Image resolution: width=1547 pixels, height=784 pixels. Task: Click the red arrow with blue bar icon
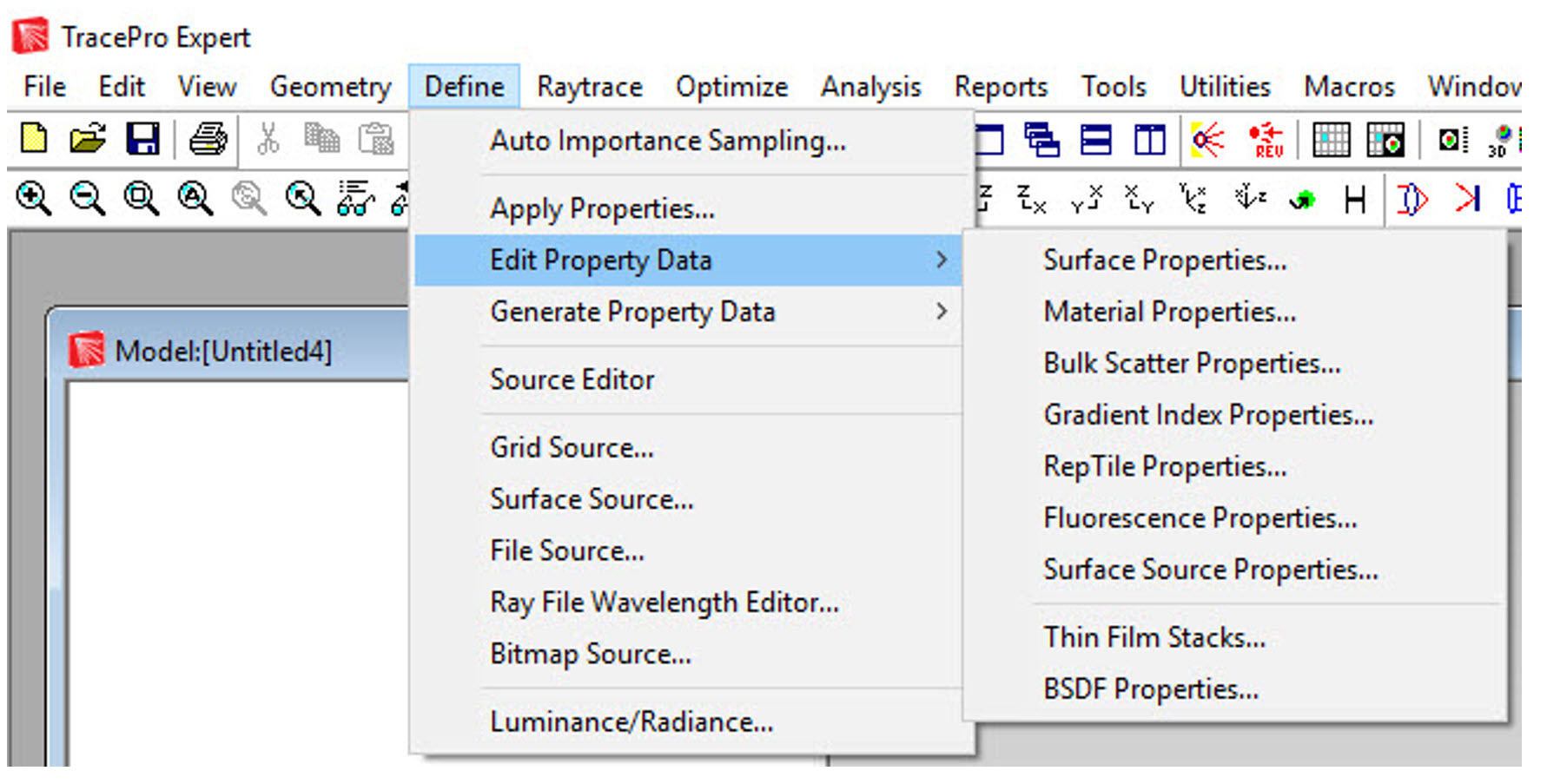(1467, 199)
